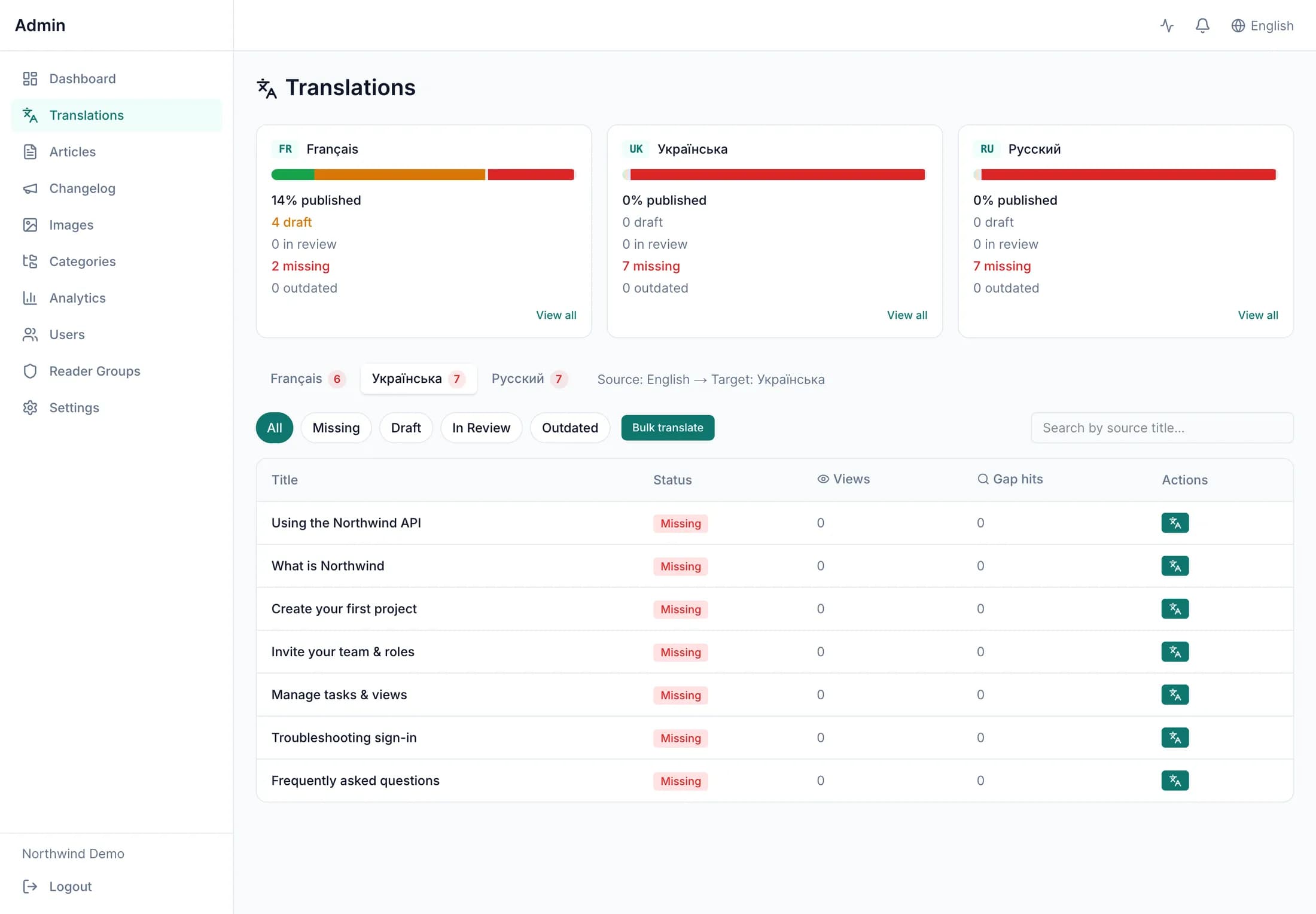The width and height of the screenshot is (1316, 914).
Task: Translate the Troubleshooting sign-in article
Action: 1175,738
